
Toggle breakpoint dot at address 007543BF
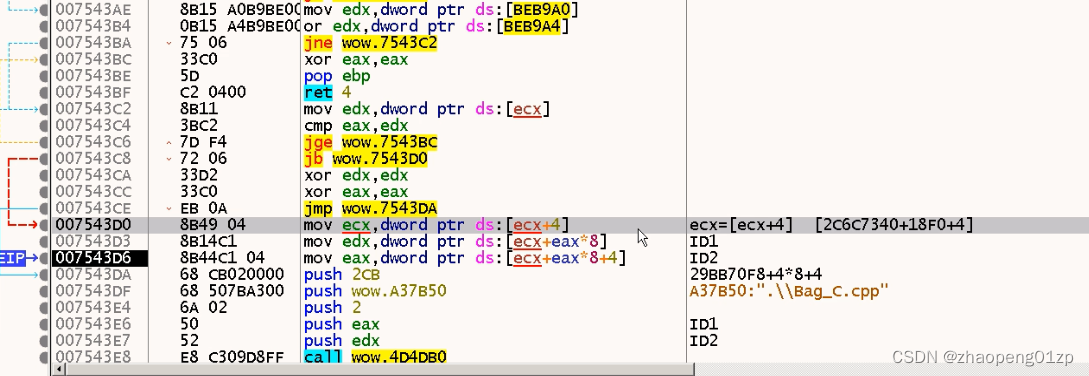click(44, 92)
